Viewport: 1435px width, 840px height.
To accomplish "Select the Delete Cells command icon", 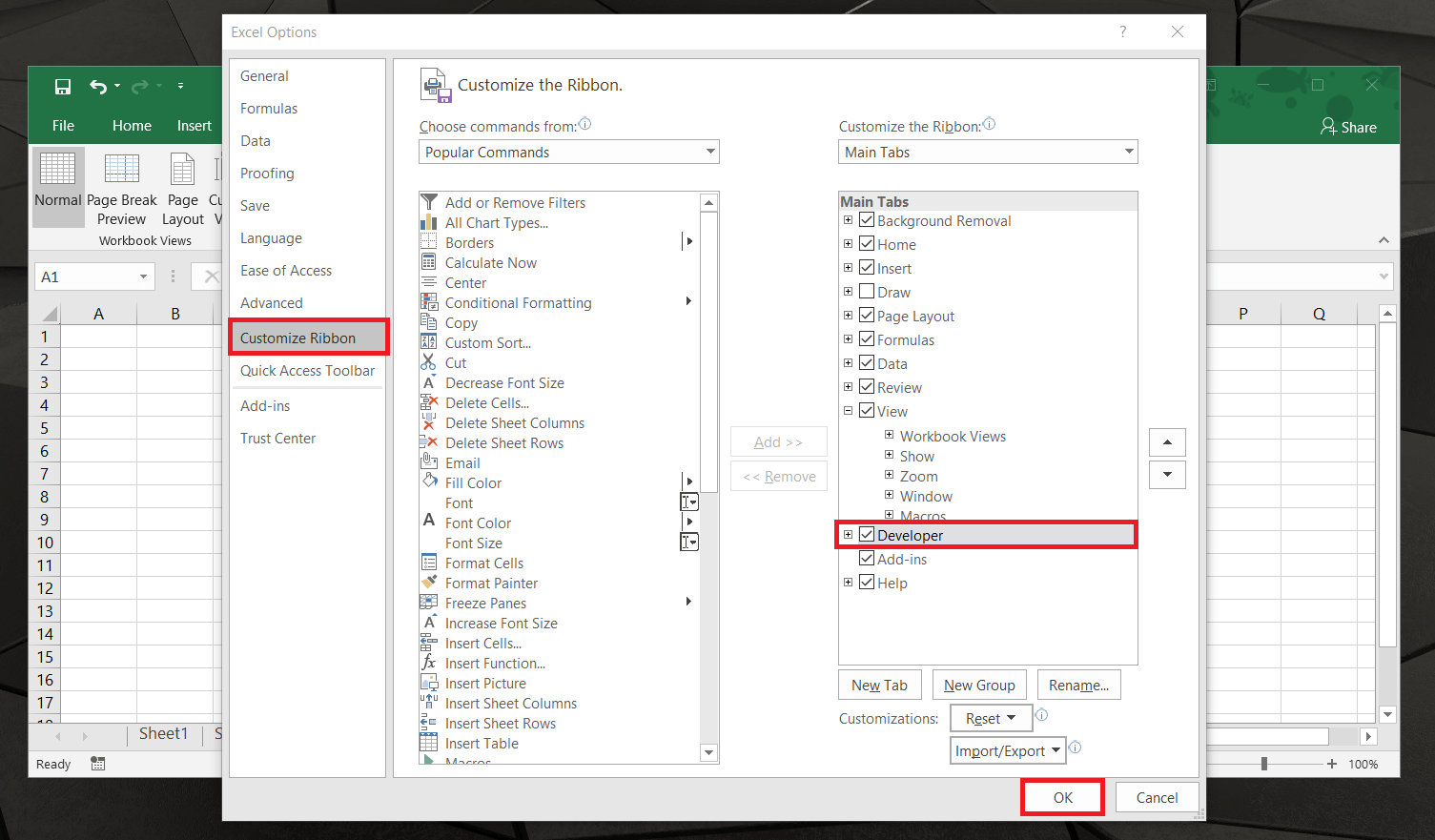I will 429,402.
